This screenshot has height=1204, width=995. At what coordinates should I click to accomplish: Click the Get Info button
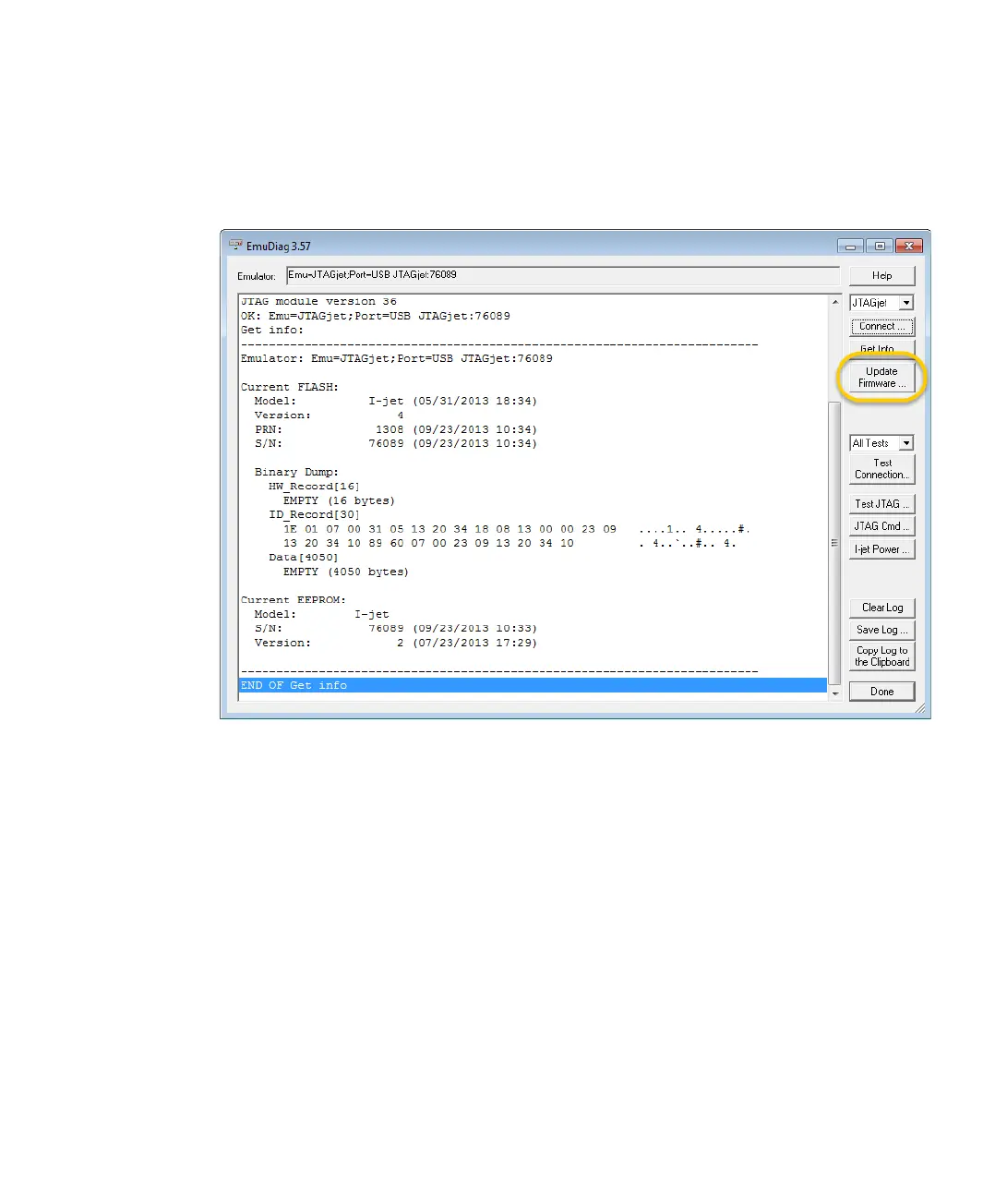coord(881,348)
